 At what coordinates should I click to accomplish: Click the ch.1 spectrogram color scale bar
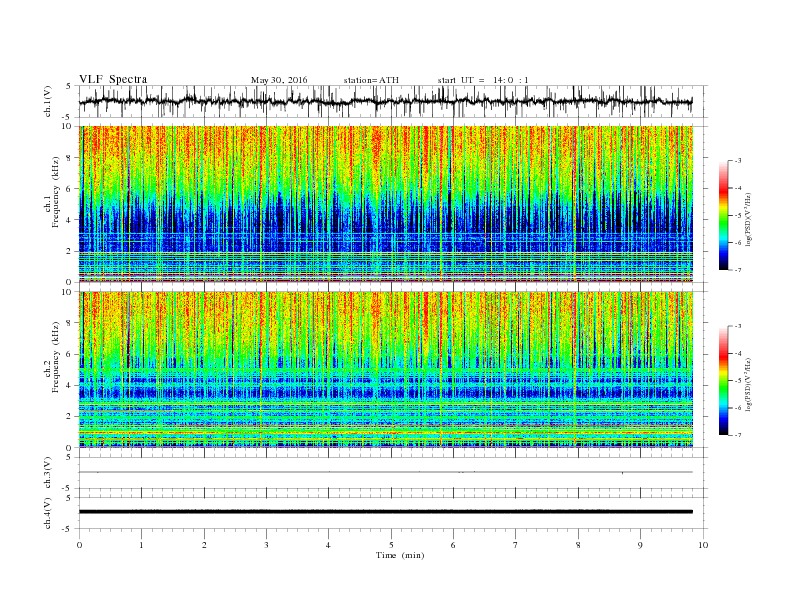click(x=724, y=215)
